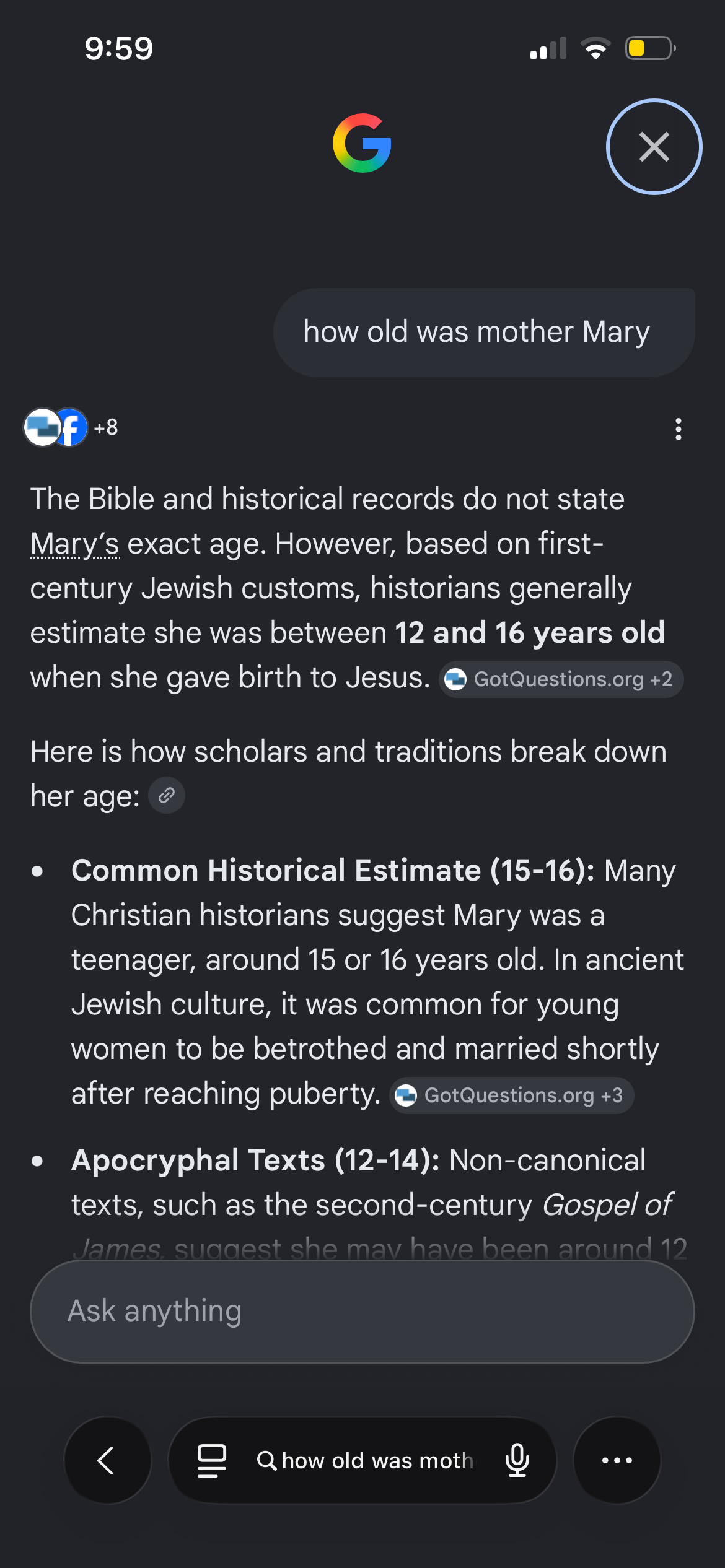725x1568 pixels.
Task: Focus the Ask anything input field
Action: 362,1311
